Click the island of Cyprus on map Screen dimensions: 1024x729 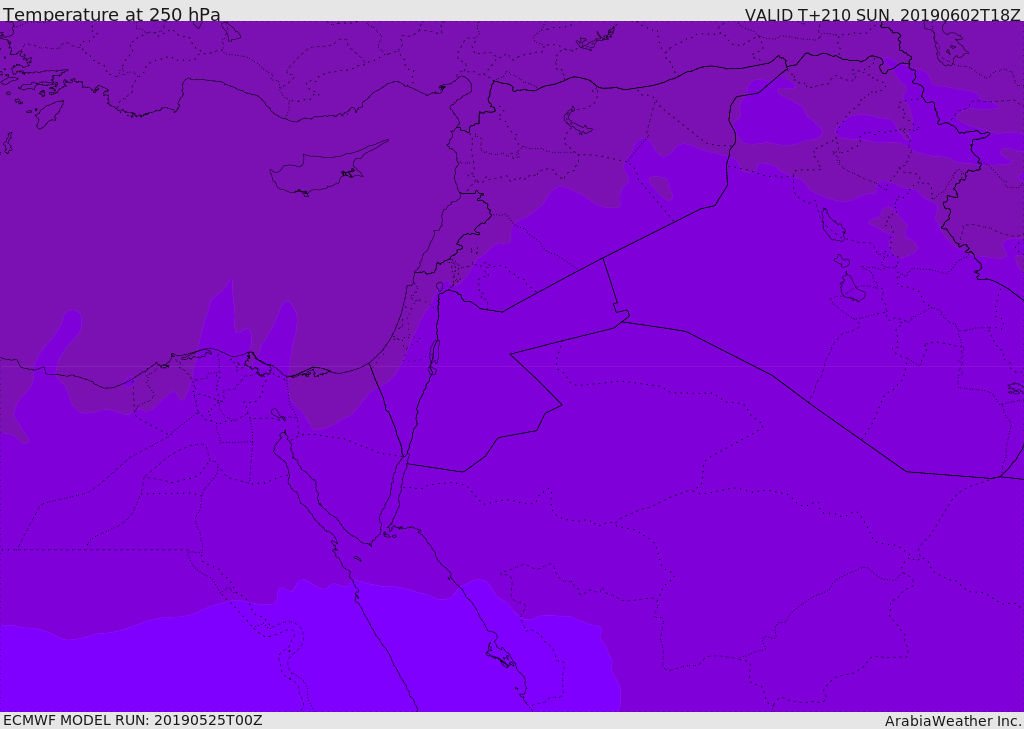[x=327, y=170]
